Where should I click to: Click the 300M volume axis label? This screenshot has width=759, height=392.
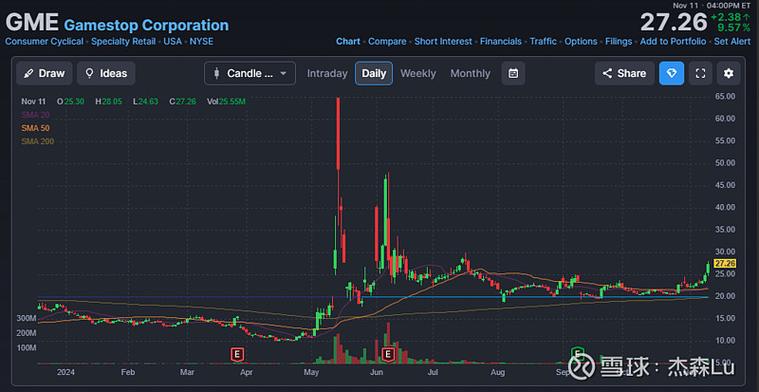(x=28, y=318)
